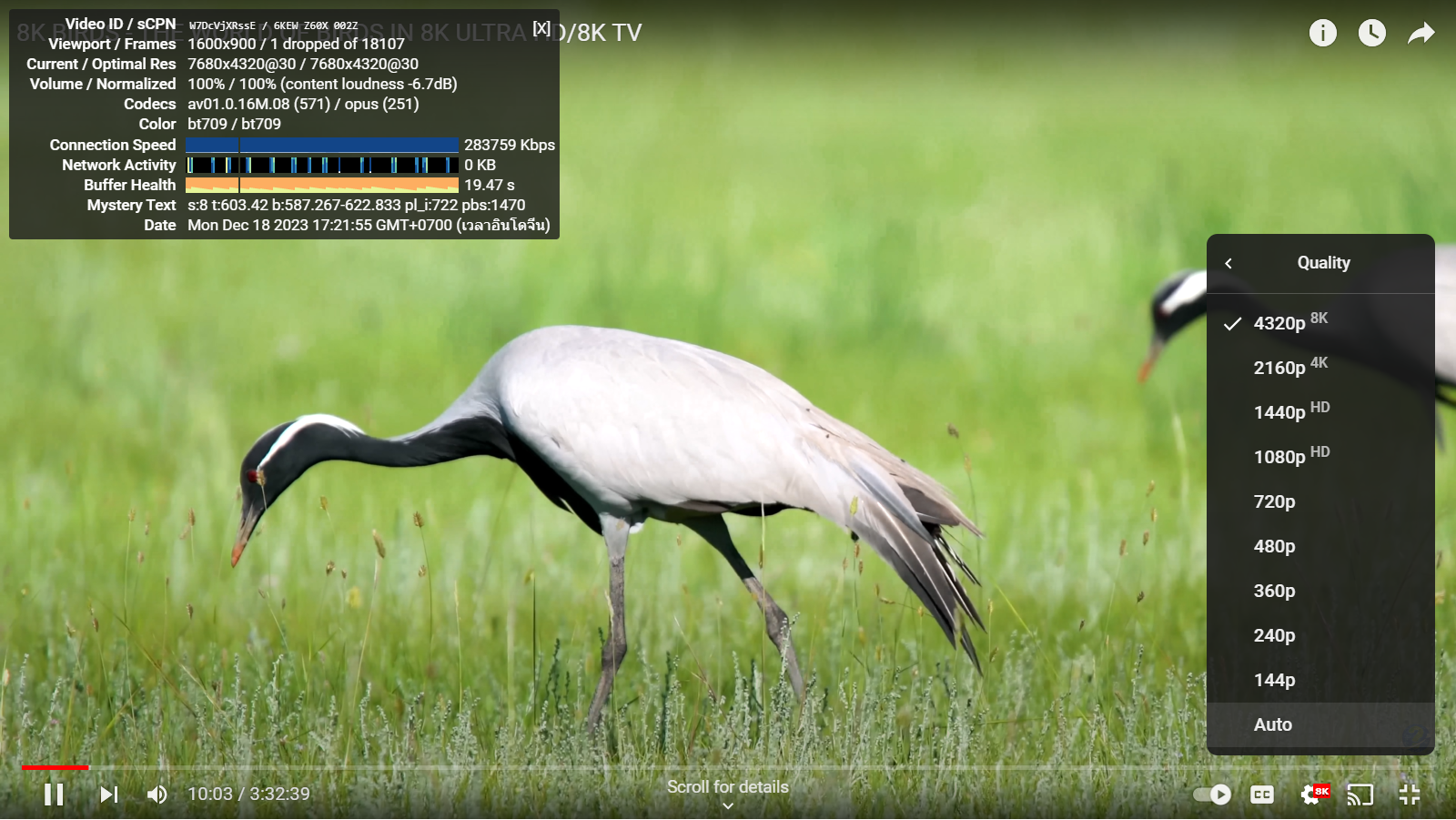The image size is (1456, 820).
Task: Click the 19.47 s buffer value
Action: click(x=490, y=185)
